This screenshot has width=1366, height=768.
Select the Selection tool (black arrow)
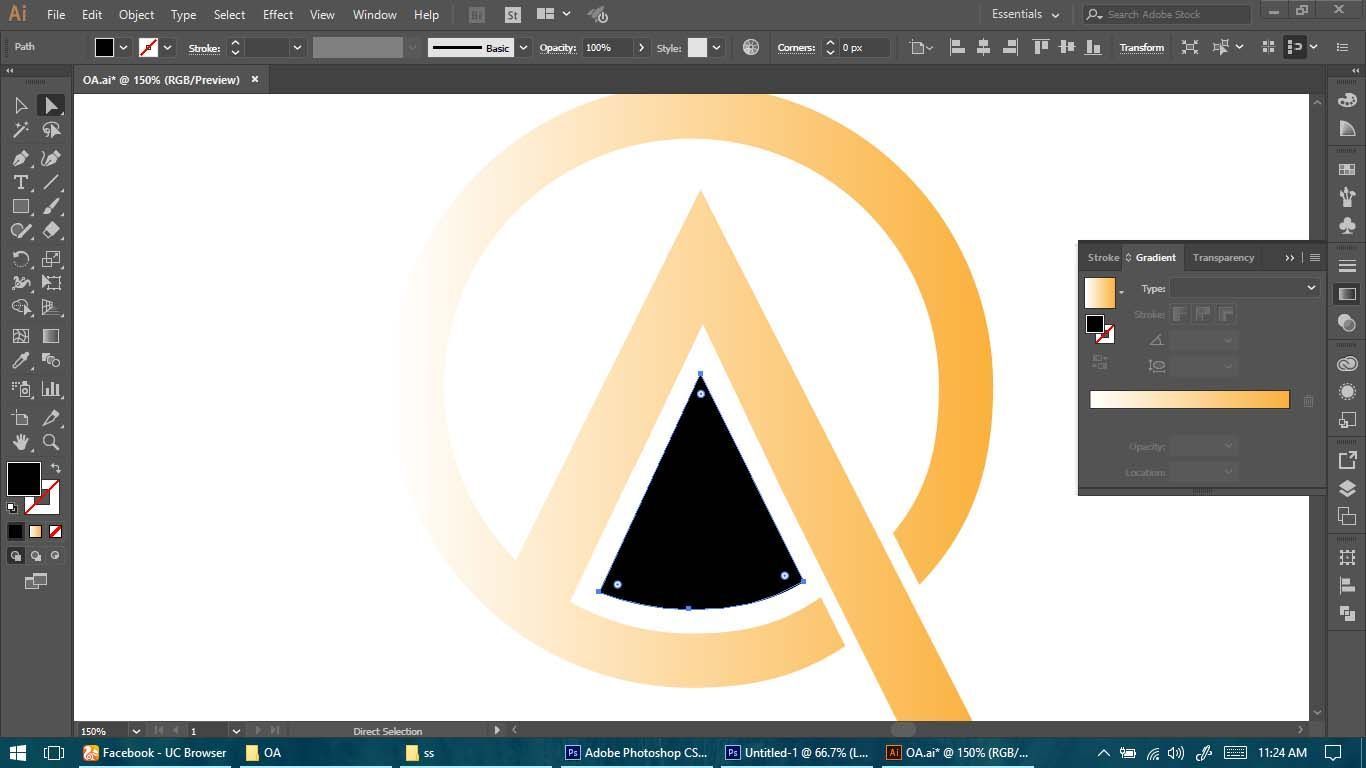pos(20,105)
